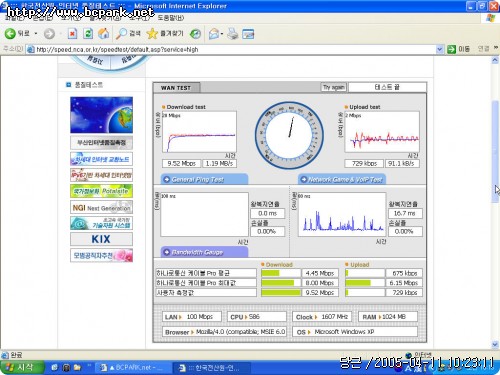The width and height of the screenshot is (500, 375).
Task: Click the 9.52 Mbps value under Download test
Action: click(181, 163)
